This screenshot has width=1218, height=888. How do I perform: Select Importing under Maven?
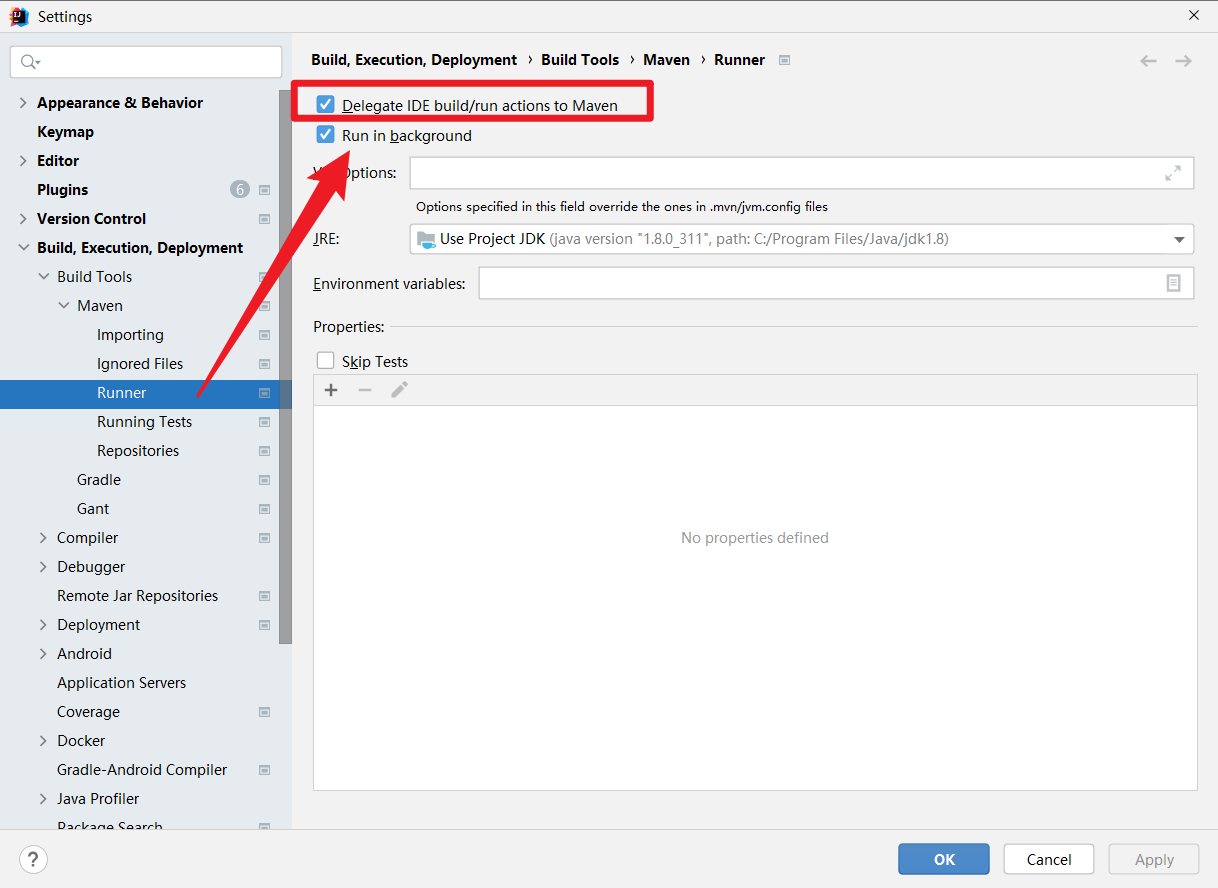click(130, 335)
